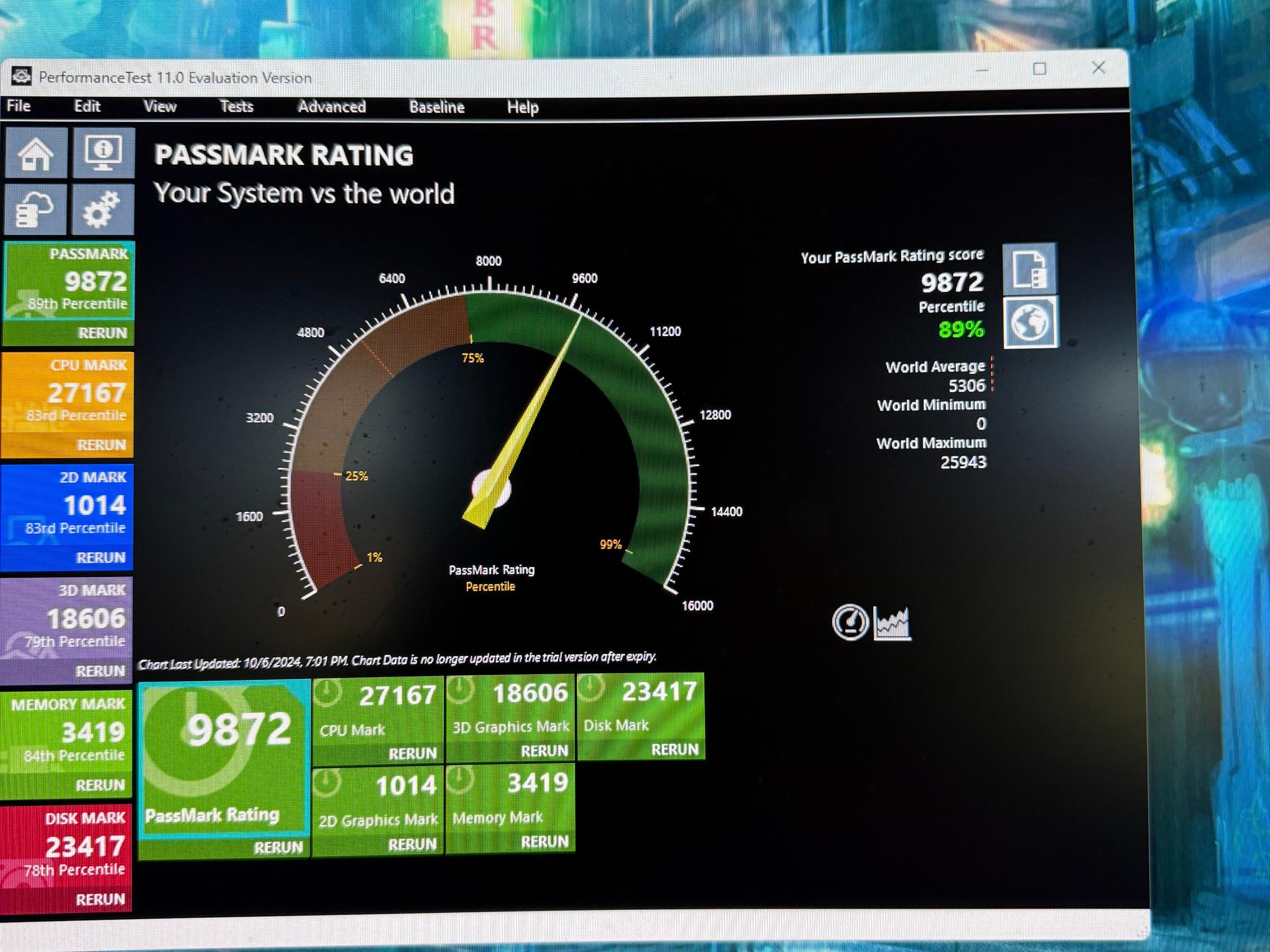
Task: Click RERUN on the bottom PassMark Rating tile
Action: click(278, 847)
